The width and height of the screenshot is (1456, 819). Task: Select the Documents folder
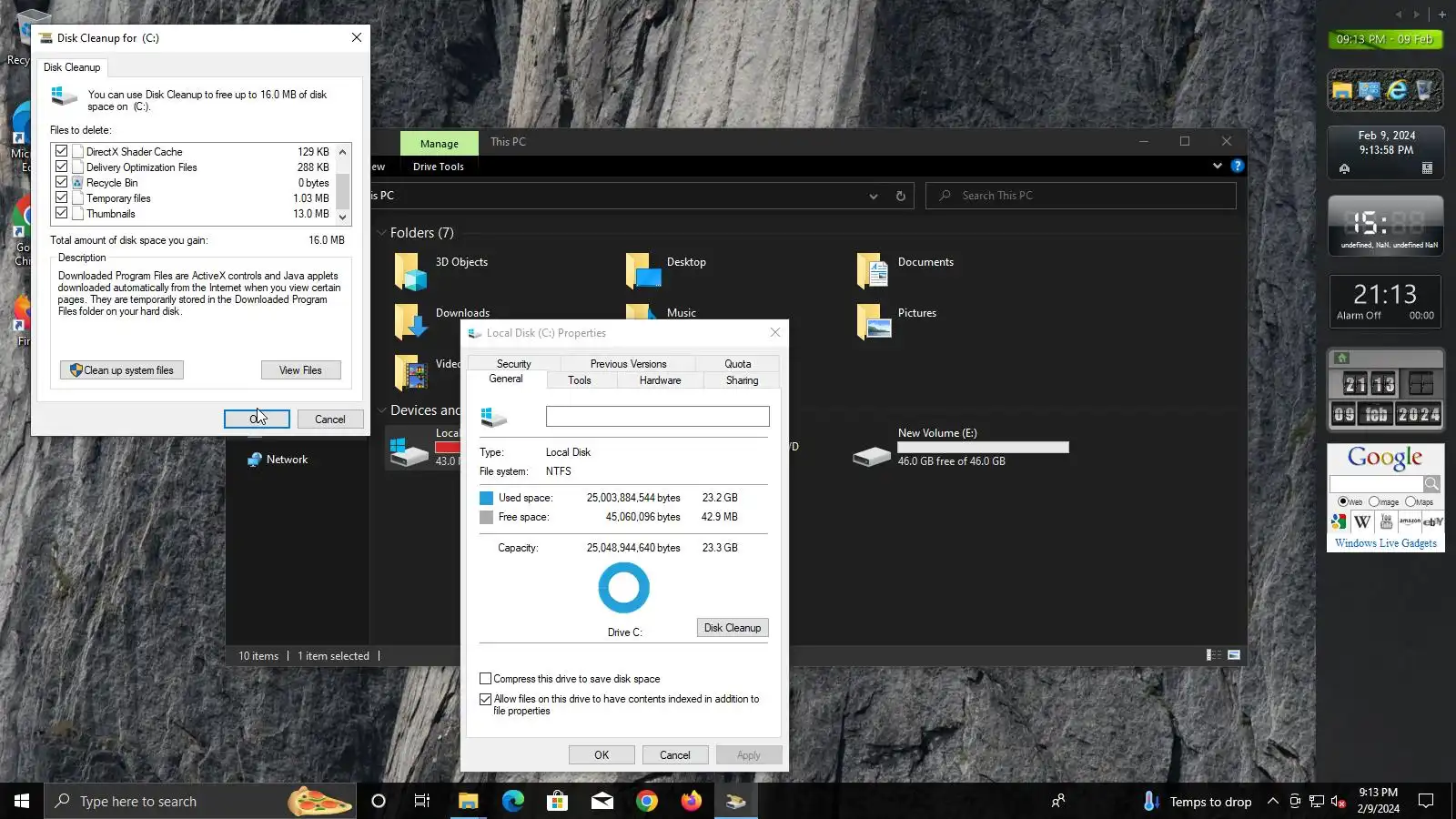[x=905, y=270]
